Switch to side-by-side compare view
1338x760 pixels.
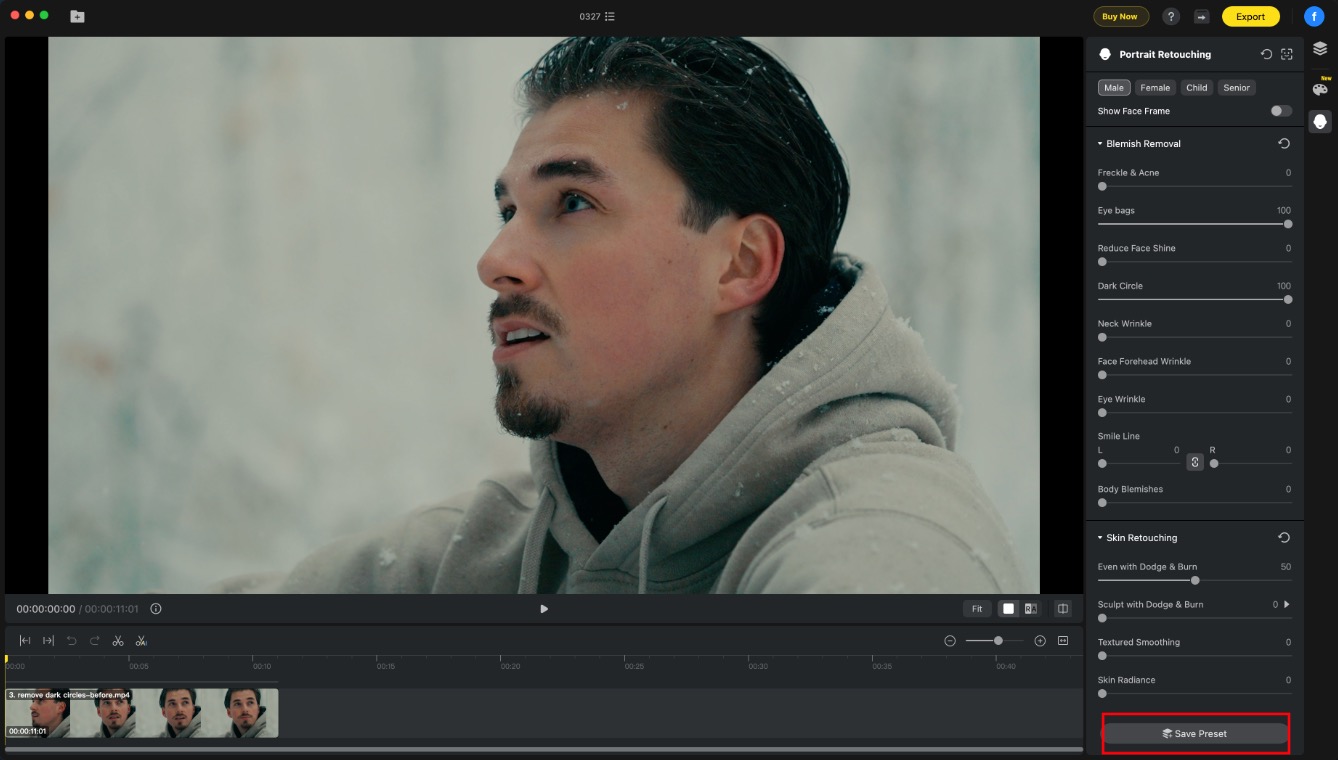coord(1030,609)
